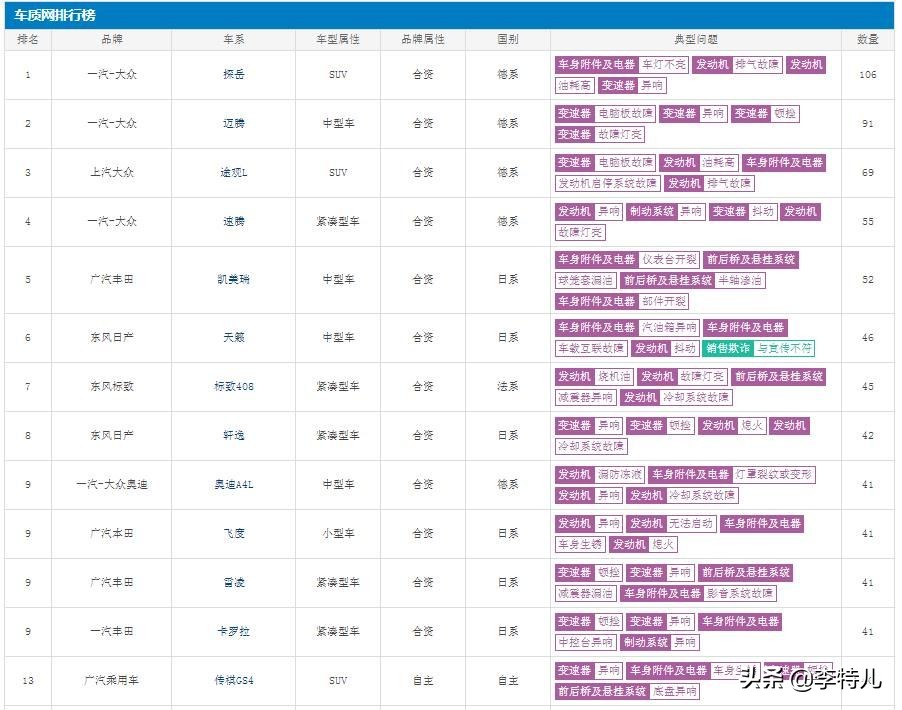
Task: Click the 汽油箱异响 problem tag
Action: 670,327
